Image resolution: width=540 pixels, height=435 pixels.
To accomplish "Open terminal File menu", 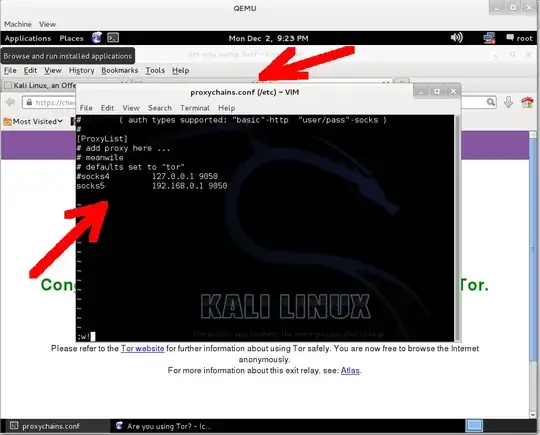I will [86, 108].
